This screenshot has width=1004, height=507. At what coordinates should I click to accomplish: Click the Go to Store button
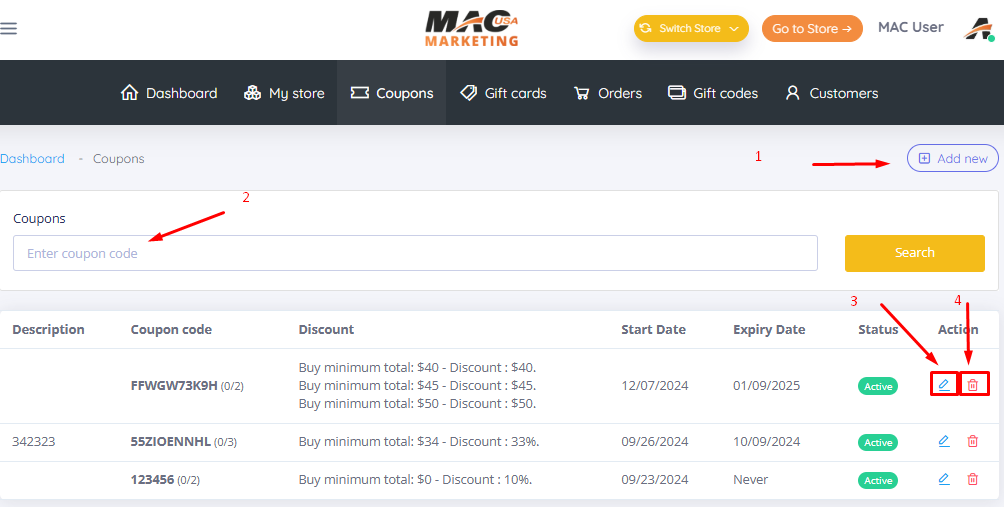pos(811,29)
